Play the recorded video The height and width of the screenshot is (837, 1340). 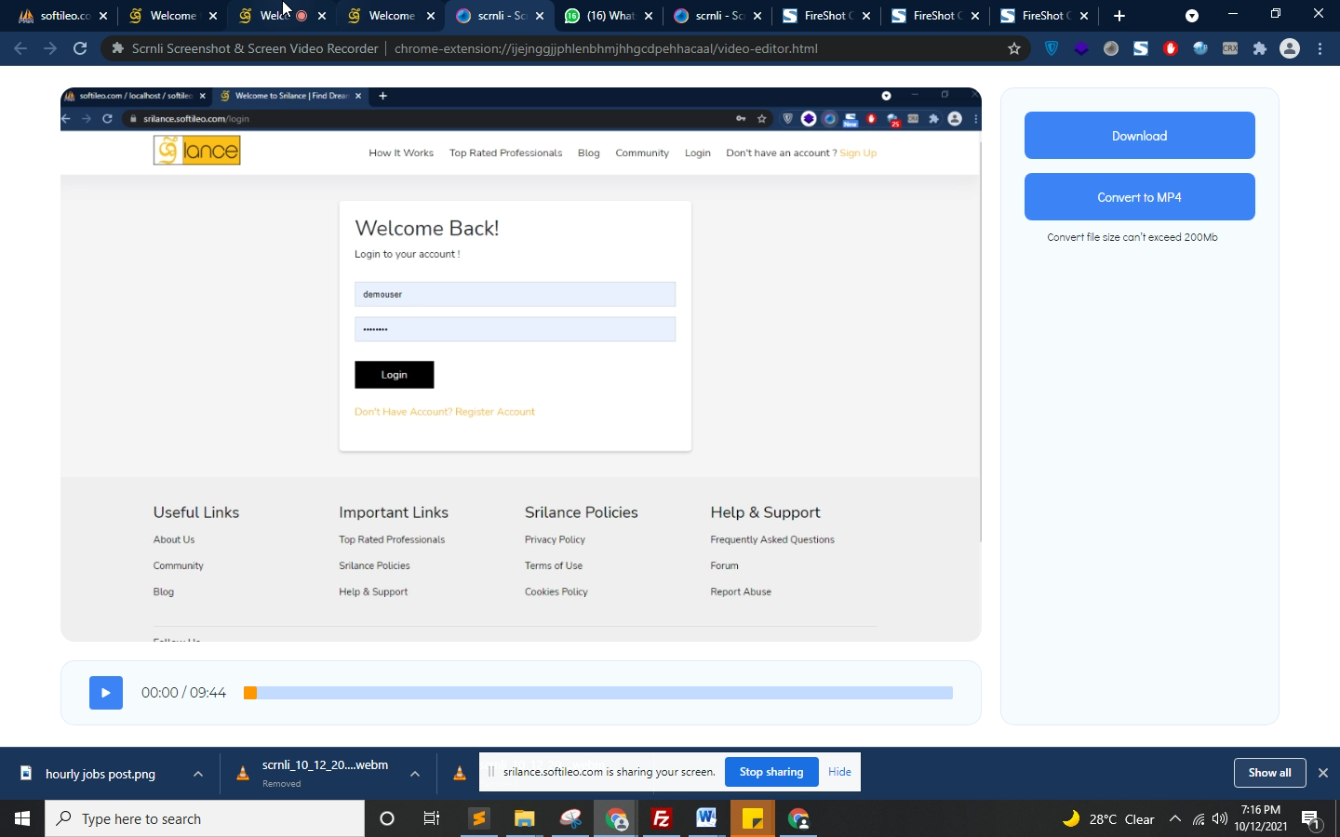[x=106, y=693]
